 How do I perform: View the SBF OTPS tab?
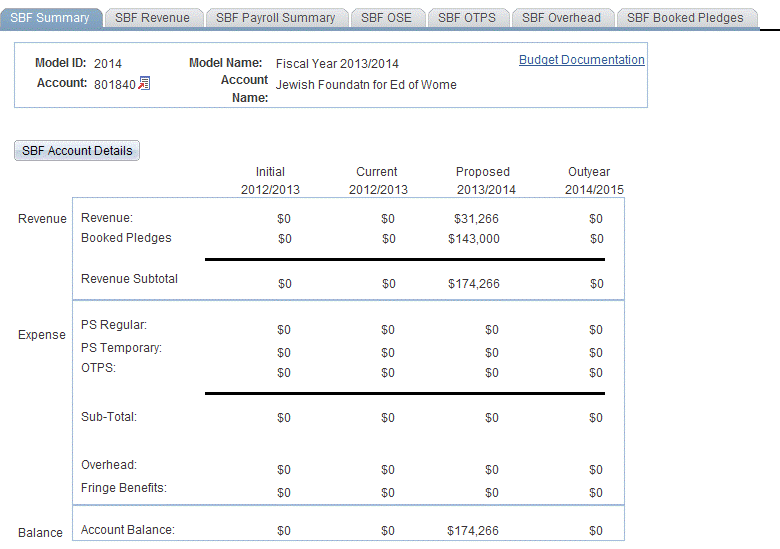pos(466,18)
